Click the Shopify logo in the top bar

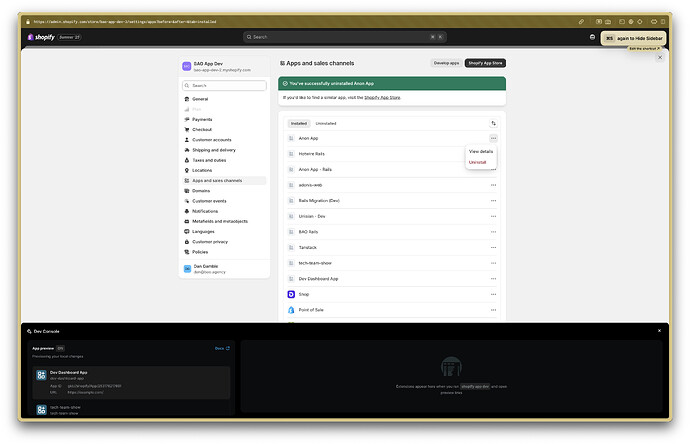pos(41,37)
